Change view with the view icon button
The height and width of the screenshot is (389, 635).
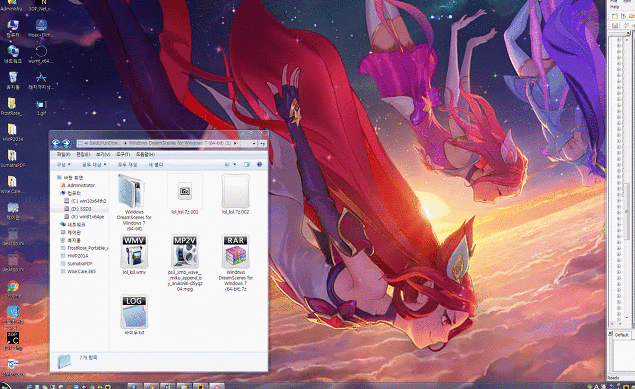click(228, 165)
